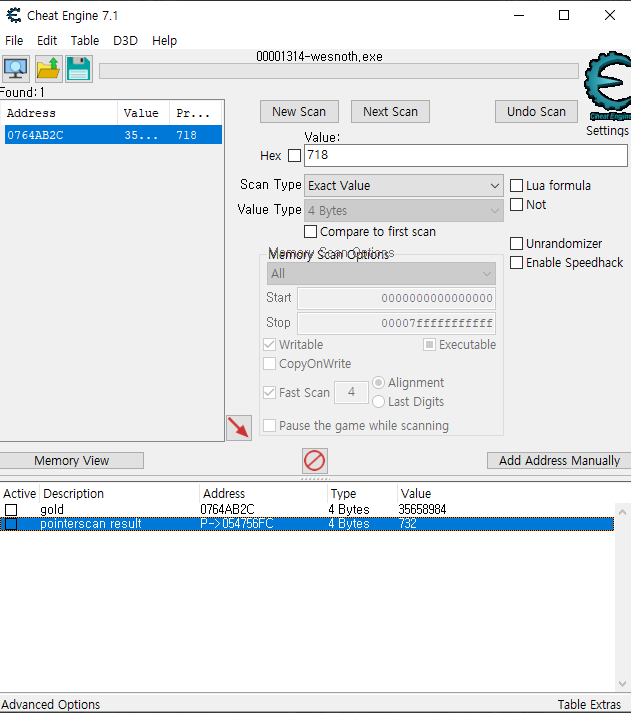
Task: Click the floppy disk Save Table icon
Action: pos(79,69)
